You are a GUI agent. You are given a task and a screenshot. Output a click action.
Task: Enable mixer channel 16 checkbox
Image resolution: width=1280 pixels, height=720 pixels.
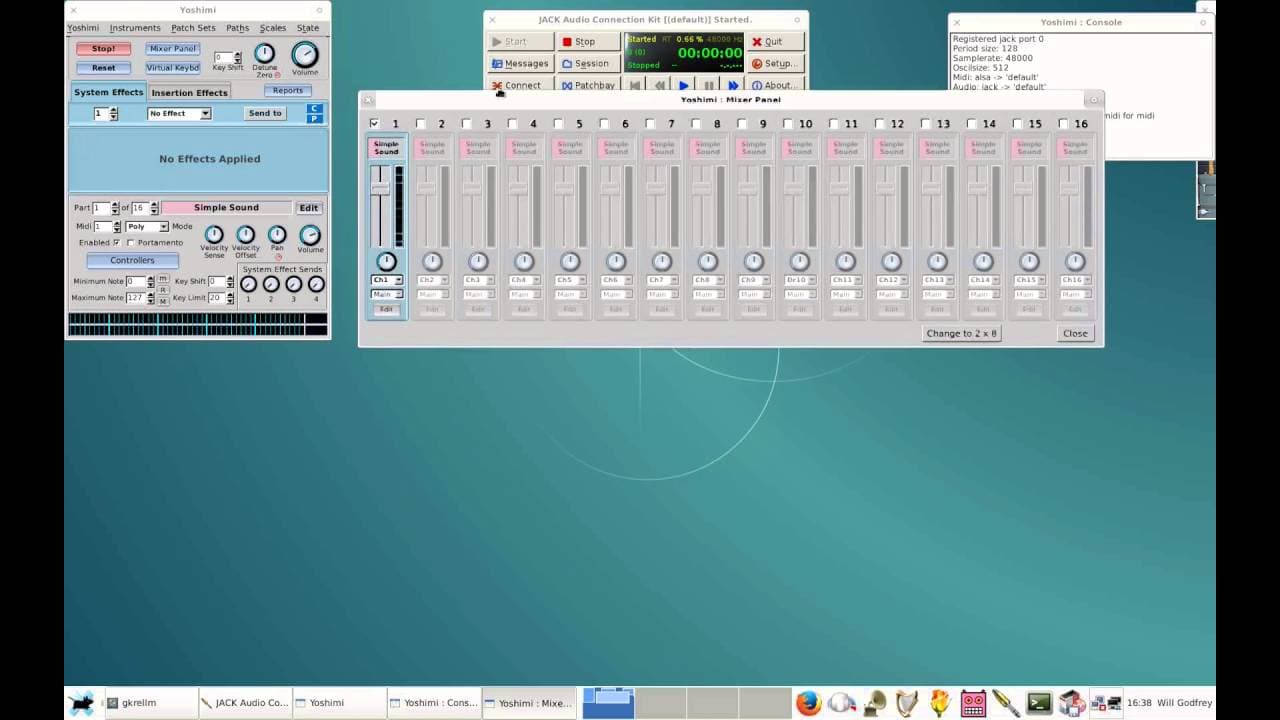[x=1065, y=124]
